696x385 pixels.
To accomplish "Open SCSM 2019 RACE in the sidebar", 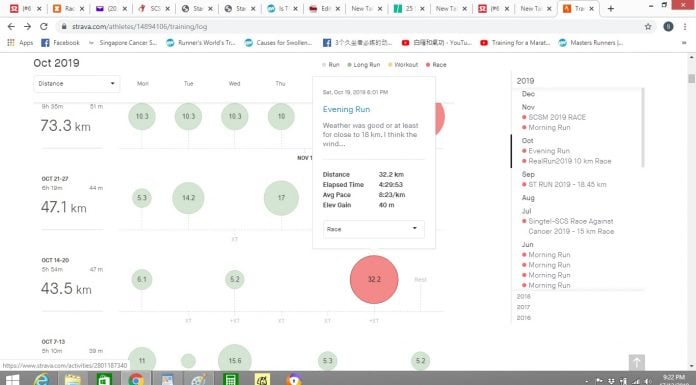I will tap(557, 117).
